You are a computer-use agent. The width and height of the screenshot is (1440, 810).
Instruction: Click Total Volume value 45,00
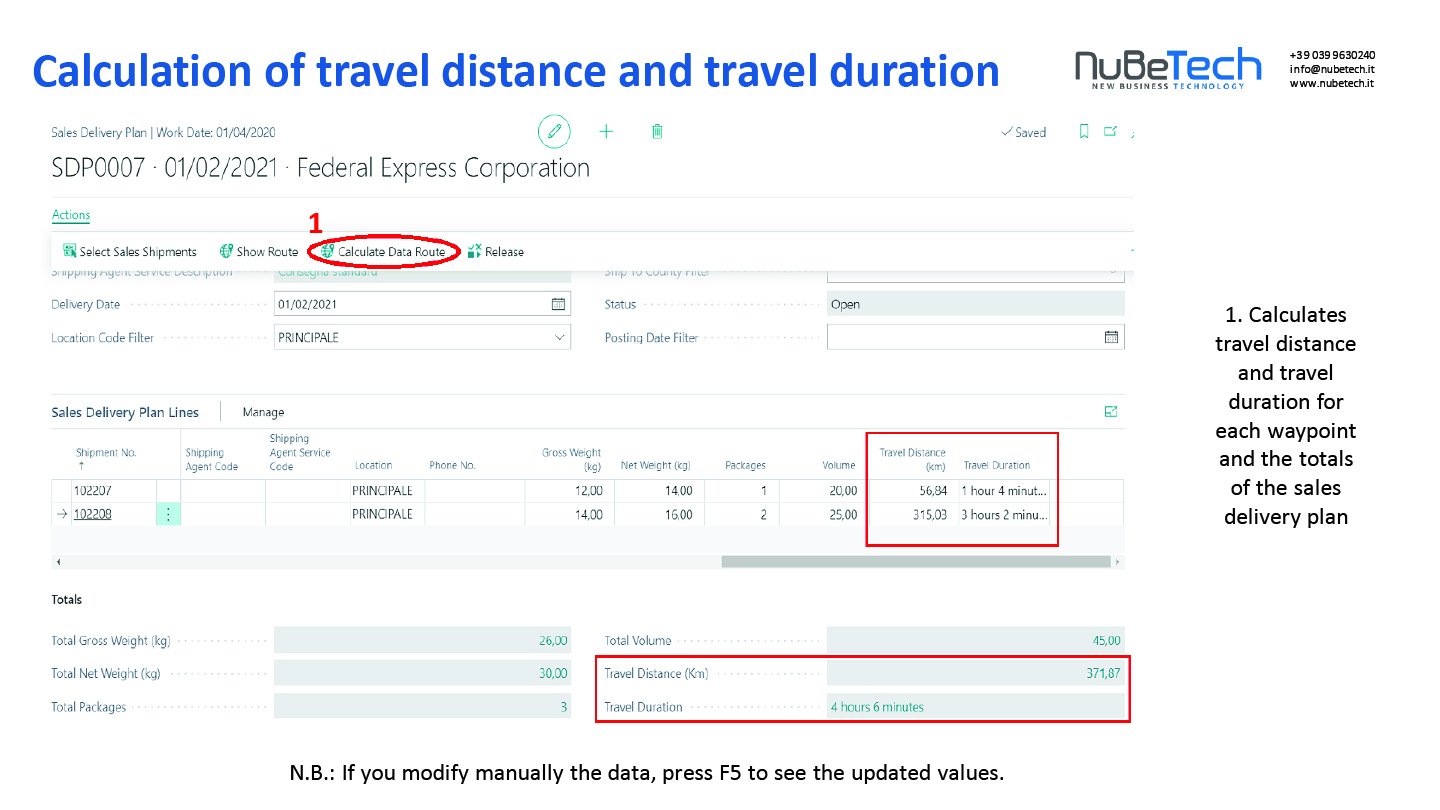pyautogui.click(x=975, y=641)
